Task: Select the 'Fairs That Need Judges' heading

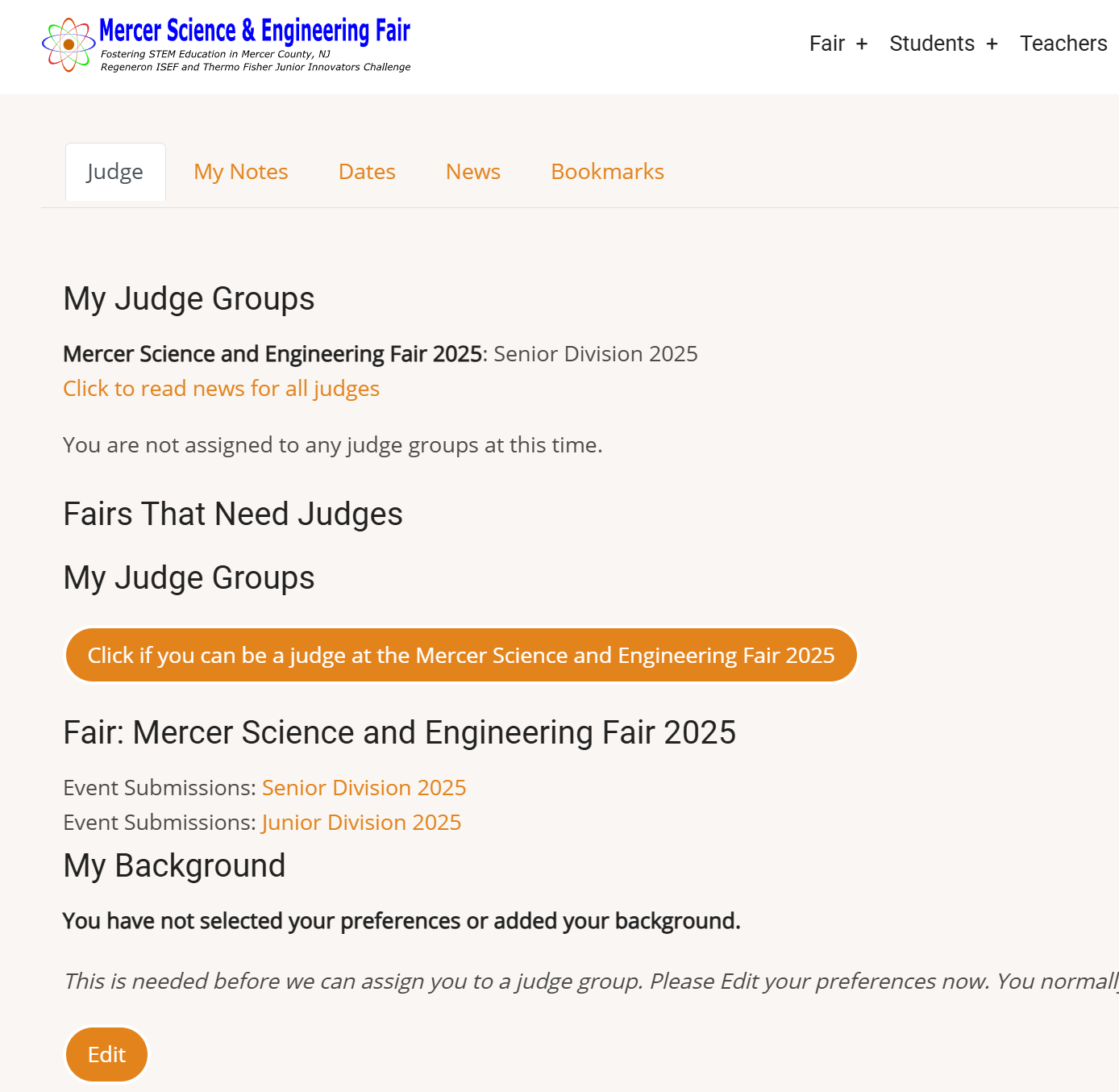Action: tap(233, 514)
